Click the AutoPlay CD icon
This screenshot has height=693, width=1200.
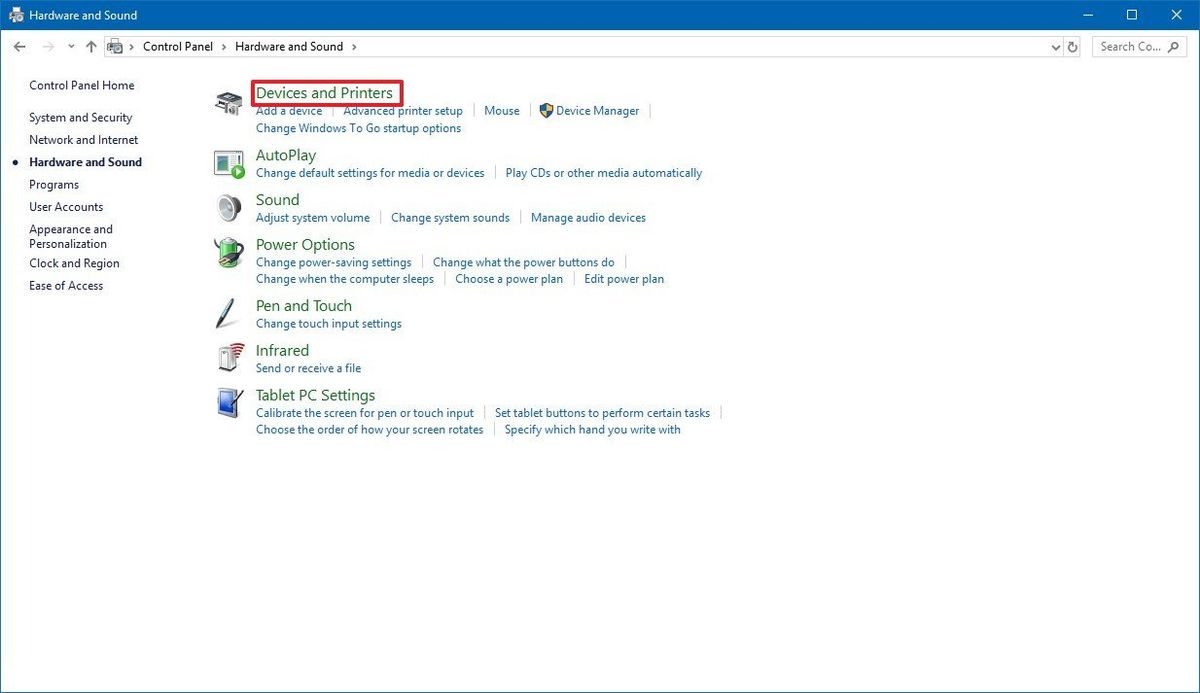(228, 160)
